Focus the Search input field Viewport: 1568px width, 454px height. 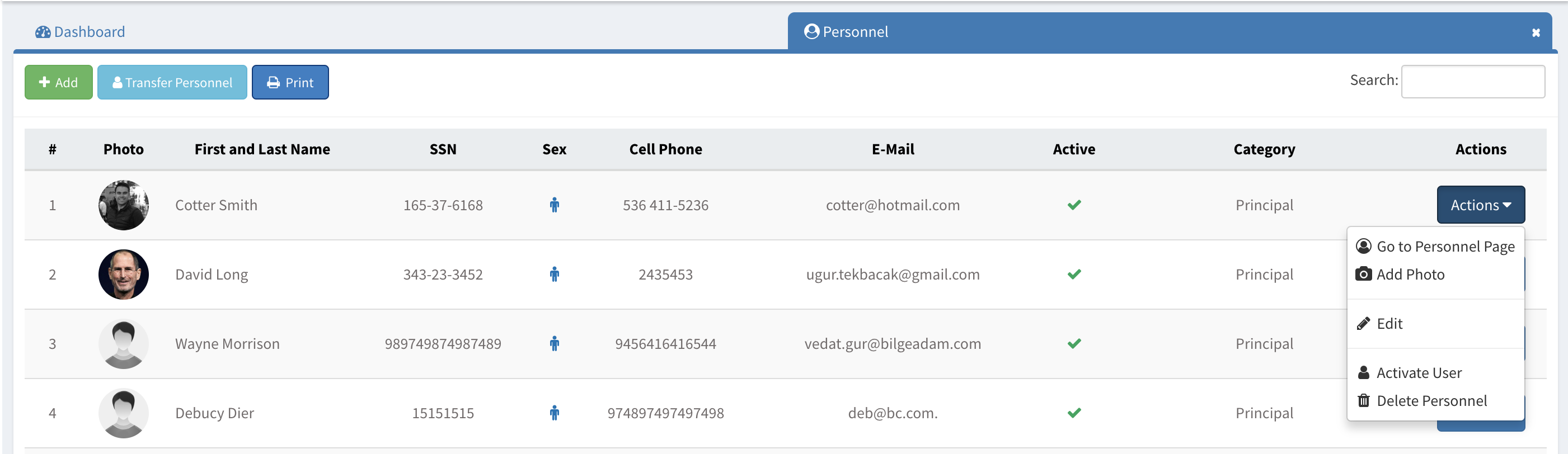(x=1472, y=82)
